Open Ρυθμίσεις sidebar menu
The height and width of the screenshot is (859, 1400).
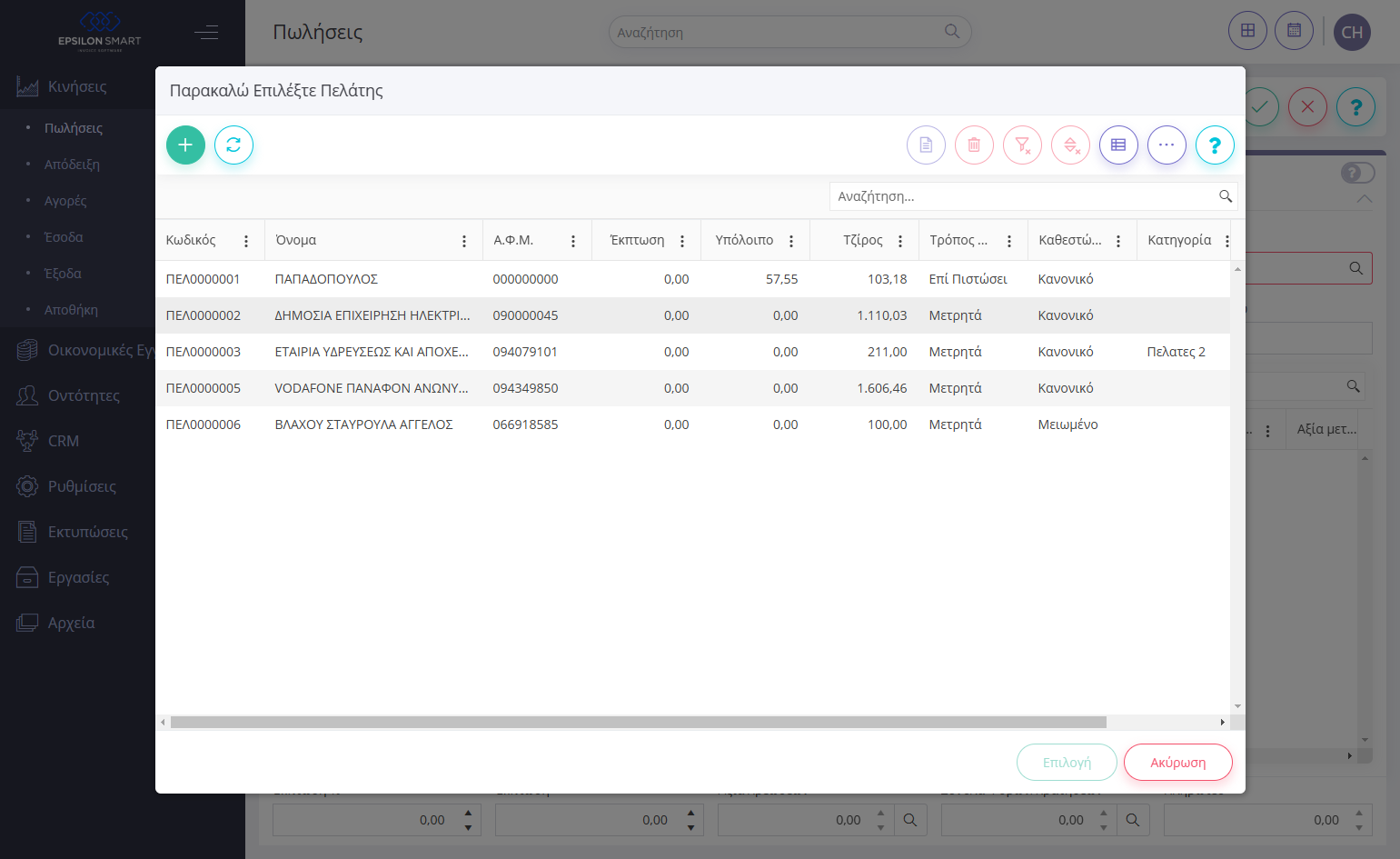click(x=82, y=486)
